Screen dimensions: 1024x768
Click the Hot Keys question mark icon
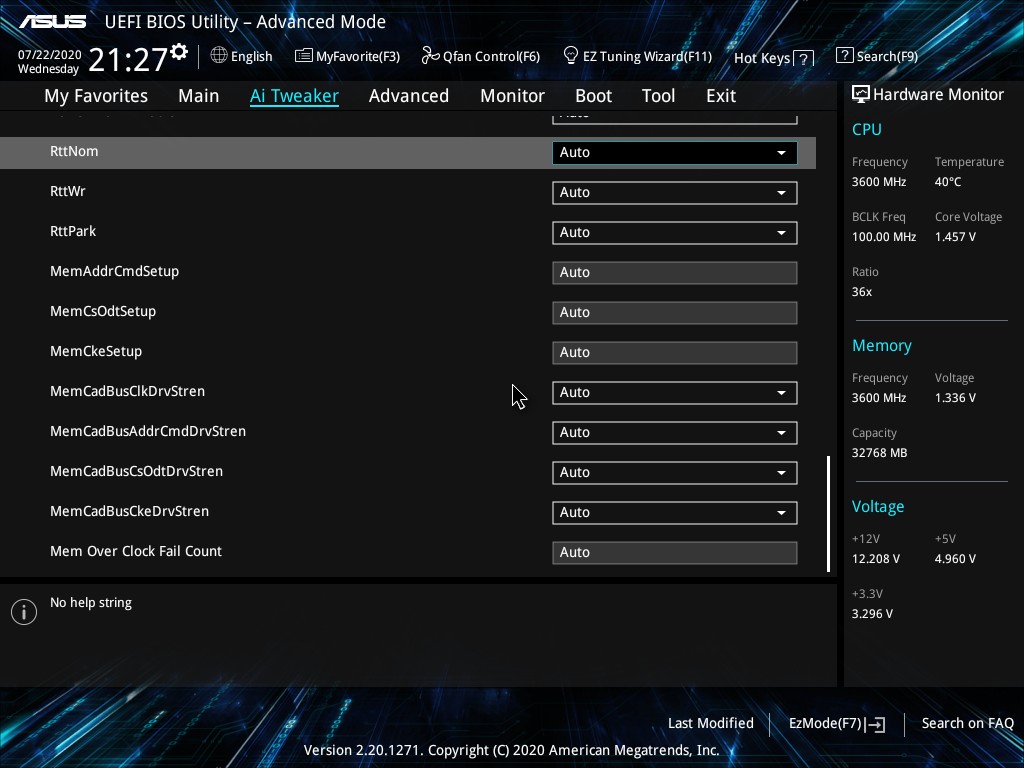(804, 59)
